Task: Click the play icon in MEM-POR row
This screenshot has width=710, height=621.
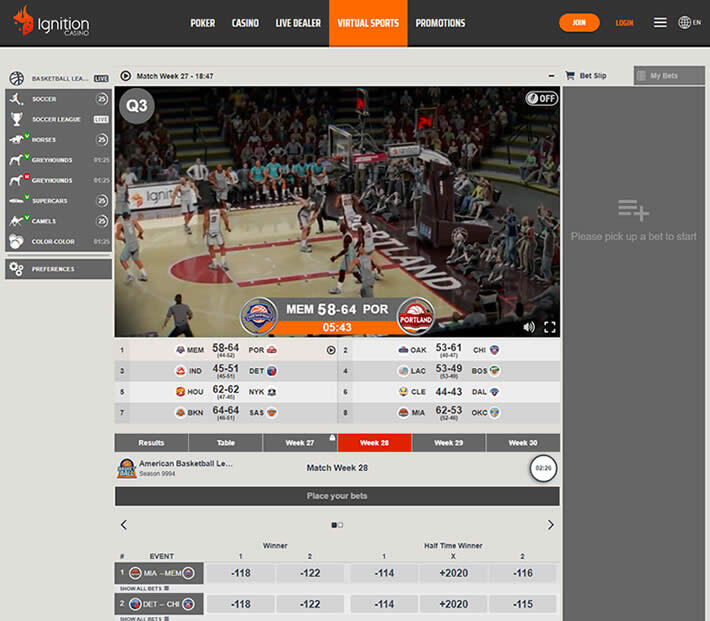Action: click(331, 350)
